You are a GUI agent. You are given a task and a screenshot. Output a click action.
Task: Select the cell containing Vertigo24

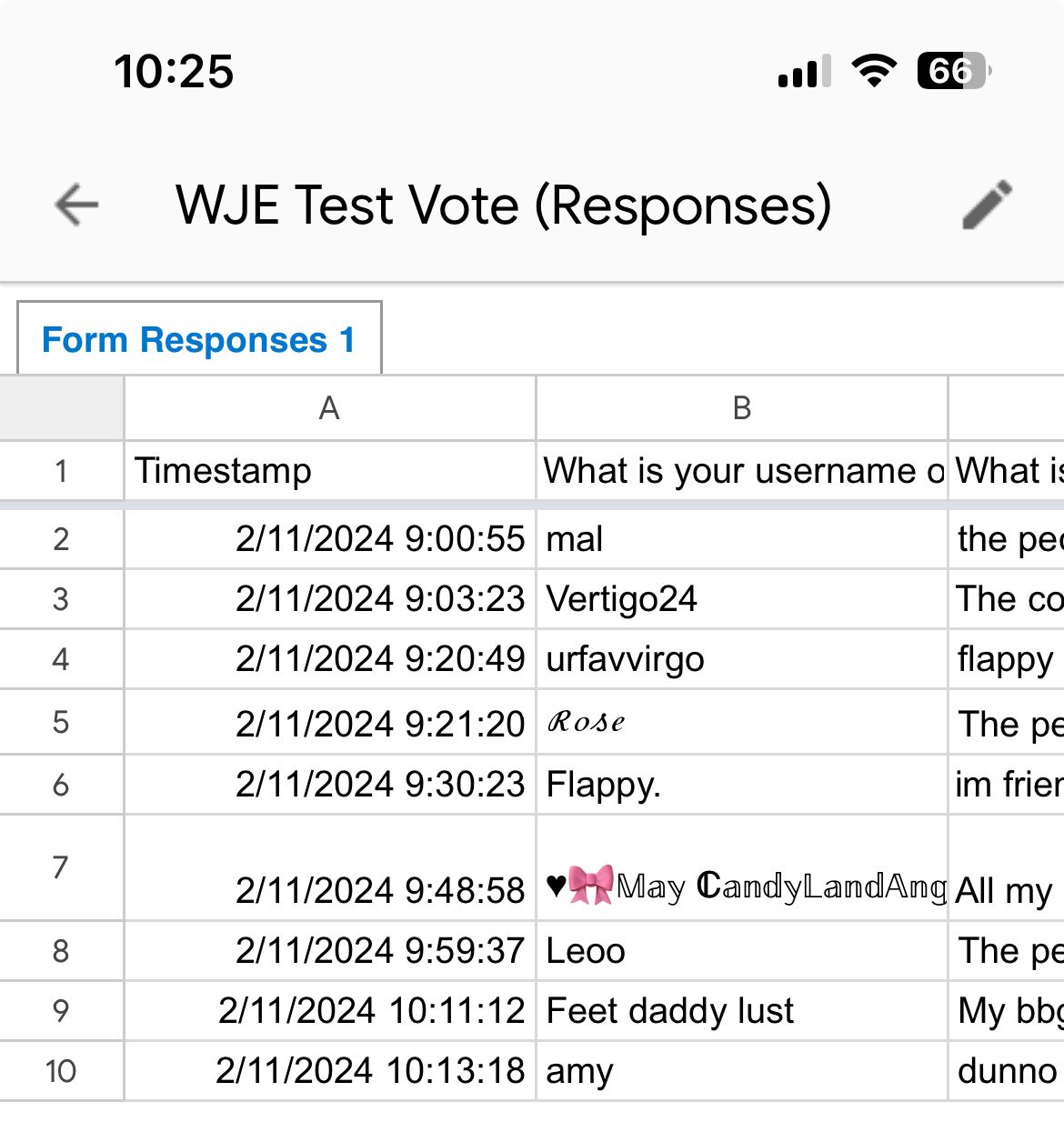741,599
